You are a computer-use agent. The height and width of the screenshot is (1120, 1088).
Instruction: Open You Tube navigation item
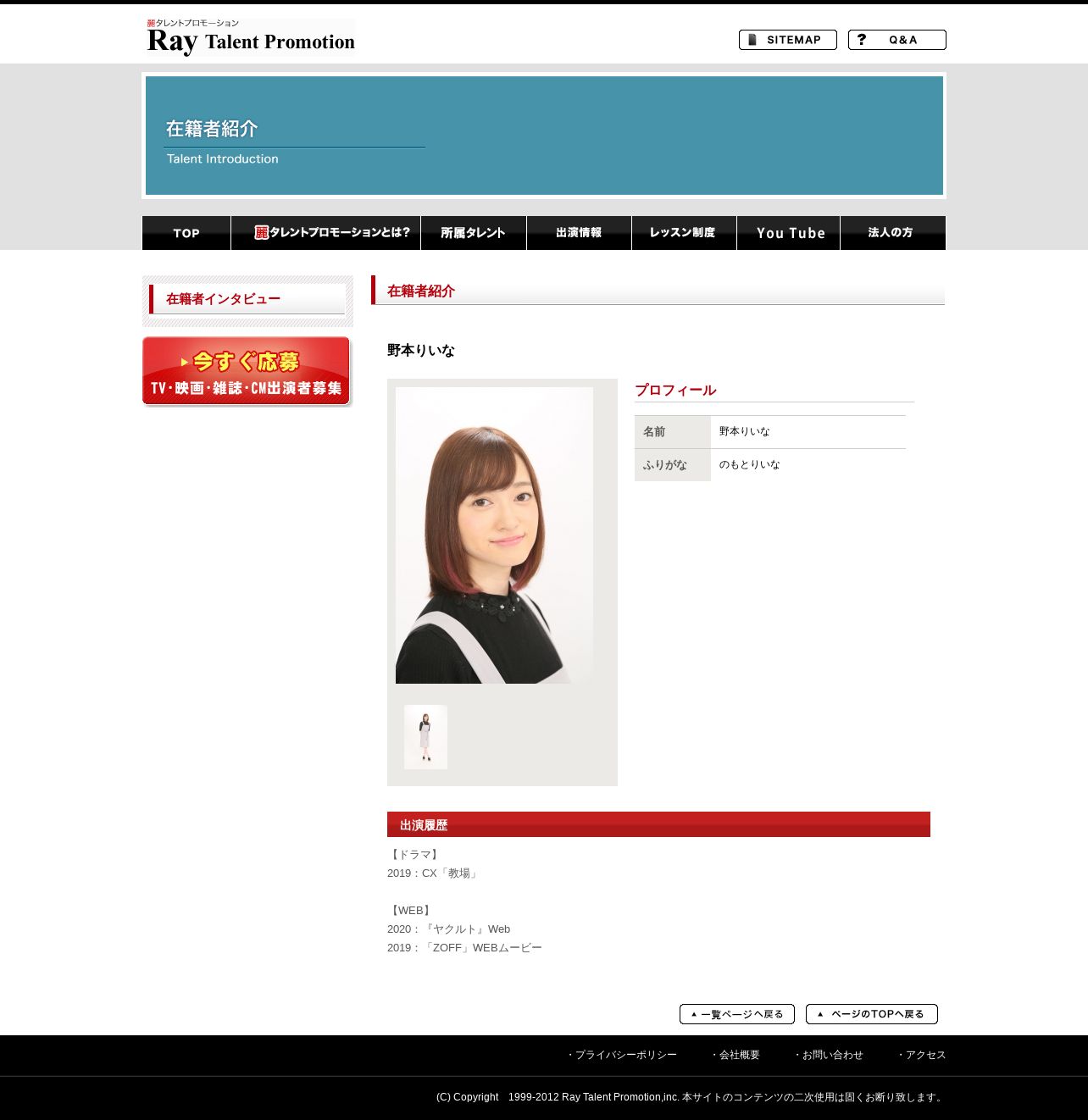click(x=789, y=233)
